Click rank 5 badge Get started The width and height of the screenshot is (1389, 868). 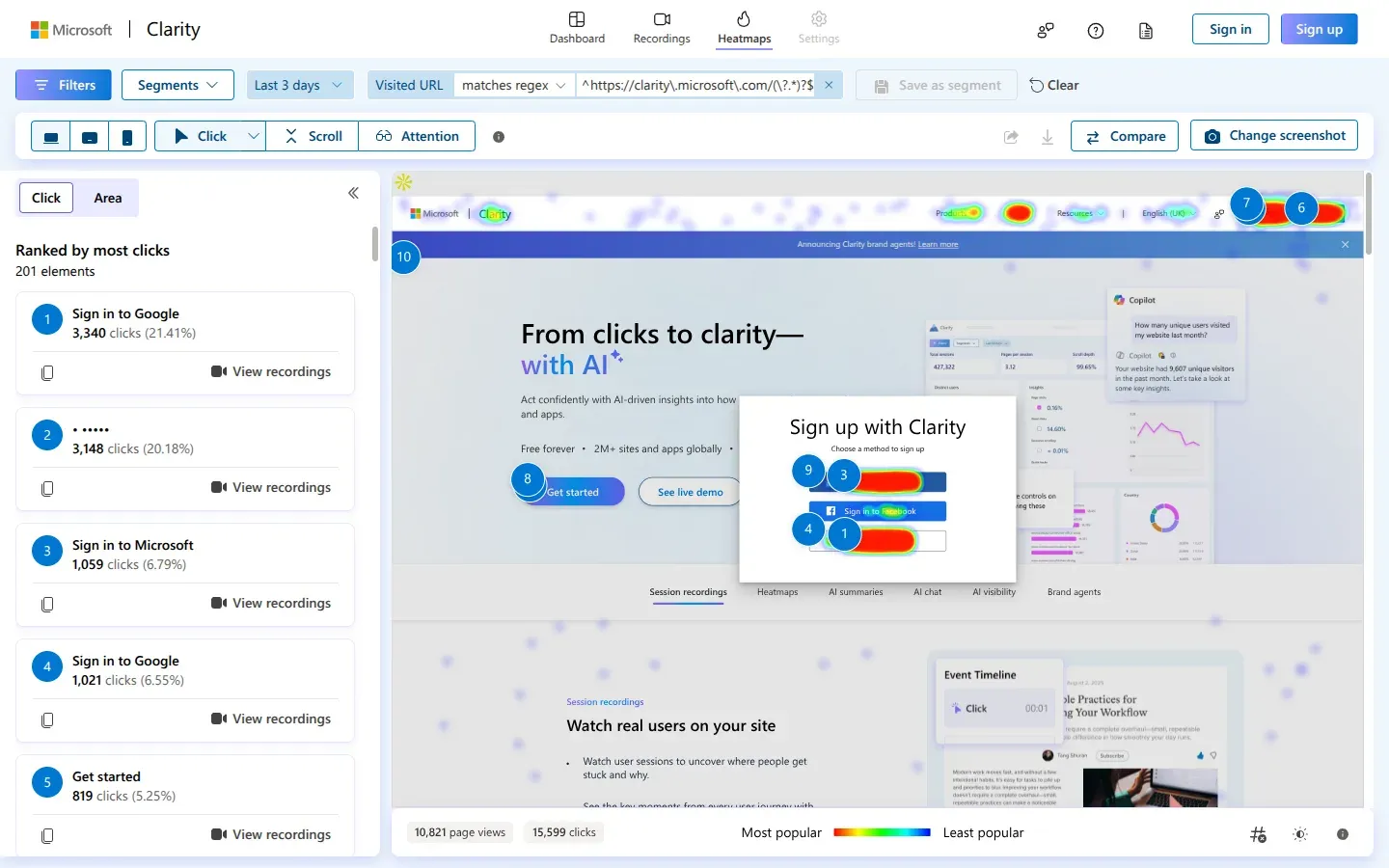pos(47,782)
